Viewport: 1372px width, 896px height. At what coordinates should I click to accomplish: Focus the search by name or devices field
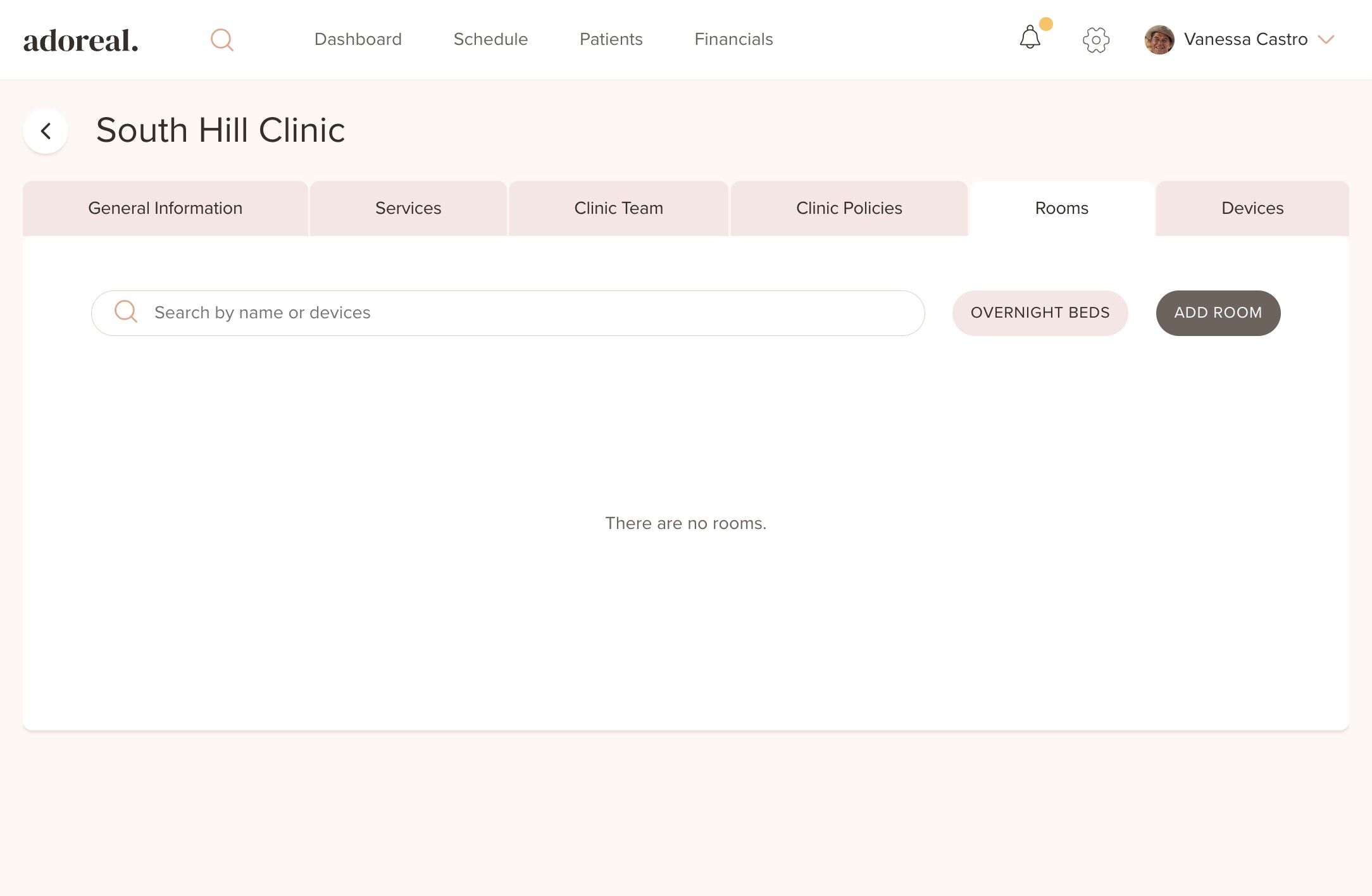tap(525, 313)
